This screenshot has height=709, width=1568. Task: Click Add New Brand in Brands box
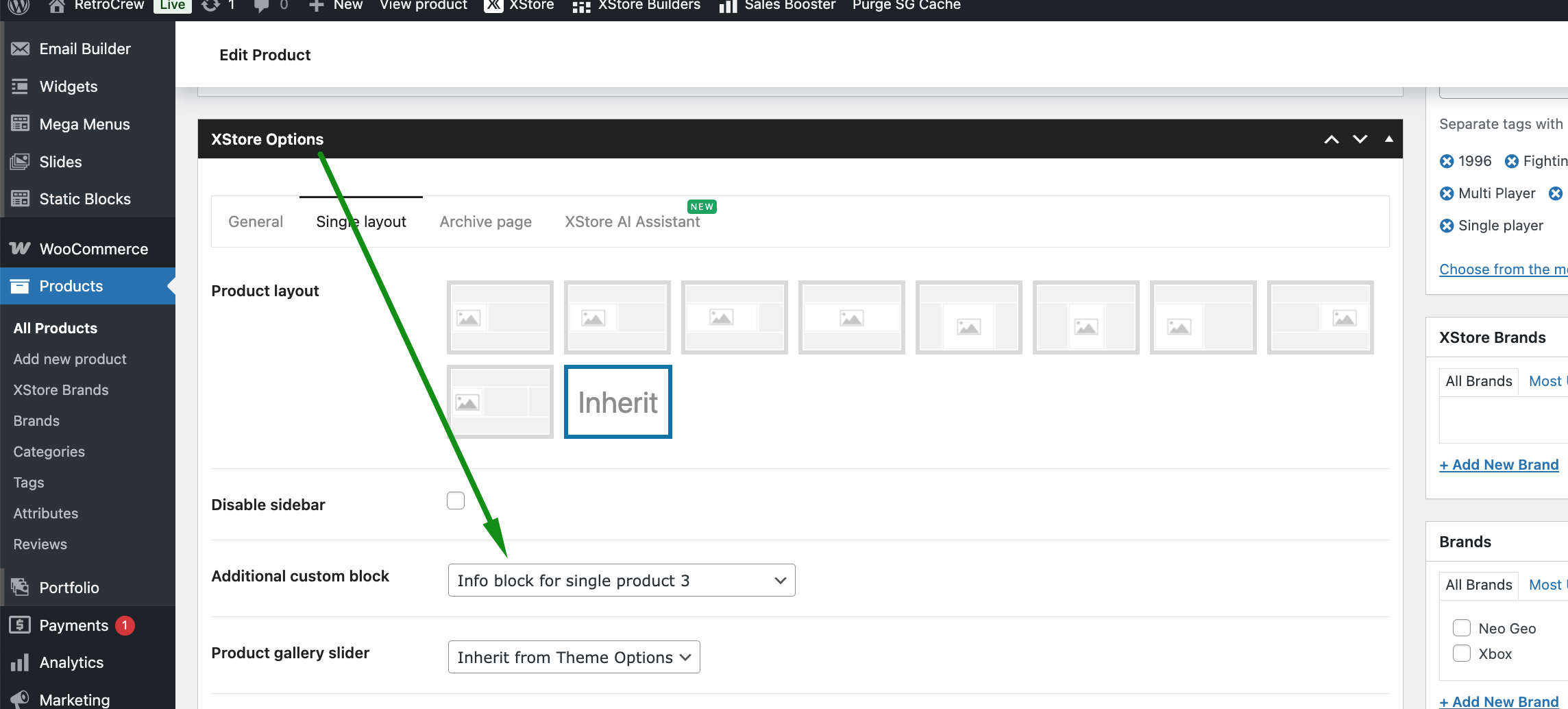tap(1499, 701)
